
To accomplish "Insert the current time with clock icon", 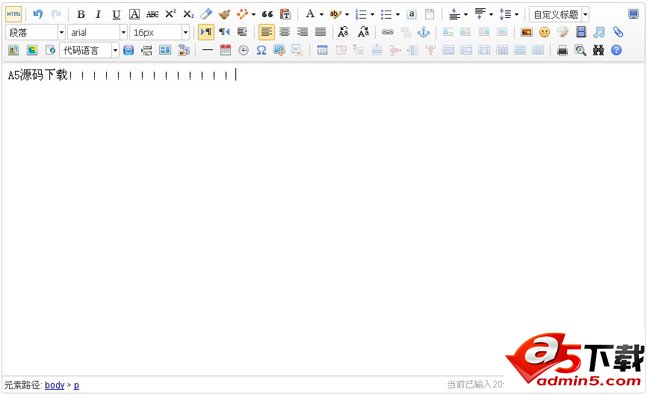I will click(243, 50).
